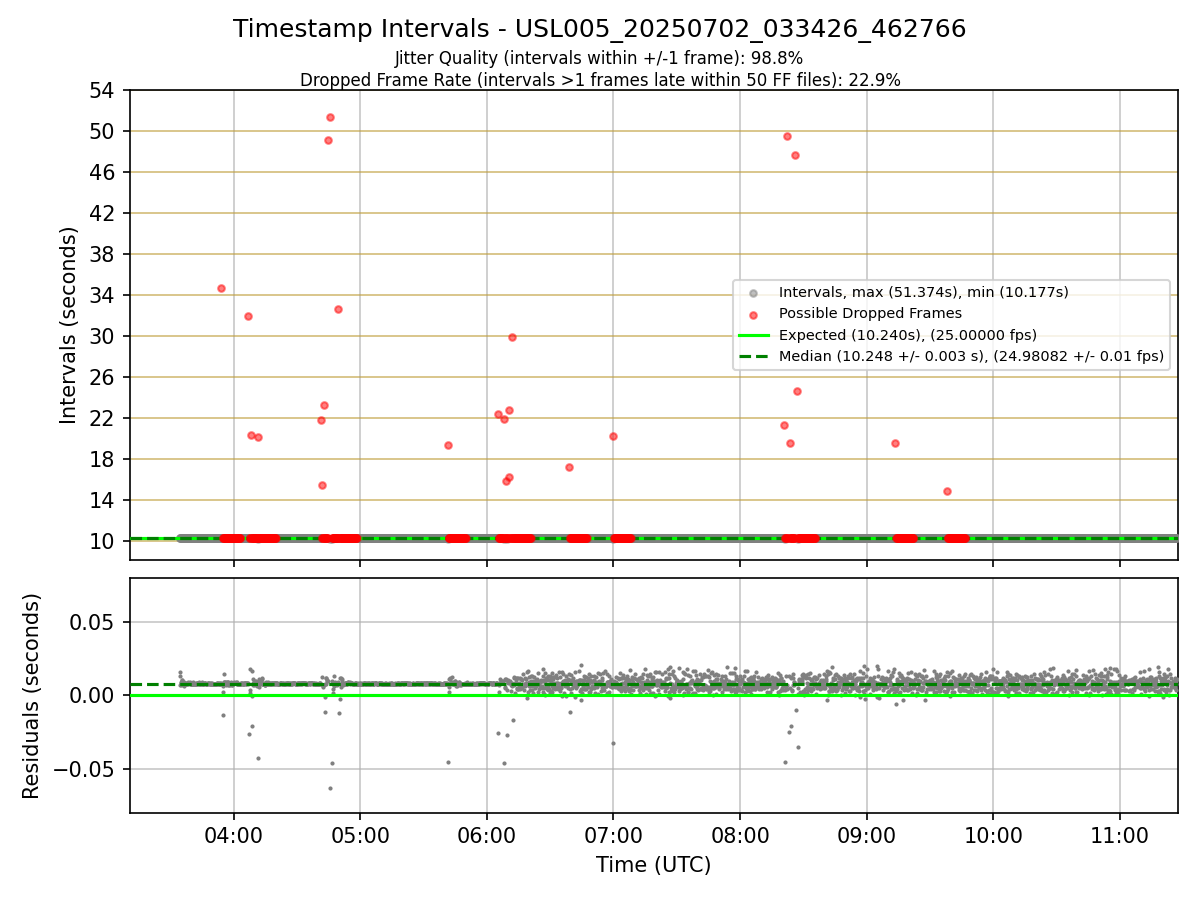Screen dimensions: 1200x900
Task: Select the "Dropped Frame Rate" 22.9% subtitle line
Action: point(600,80)
